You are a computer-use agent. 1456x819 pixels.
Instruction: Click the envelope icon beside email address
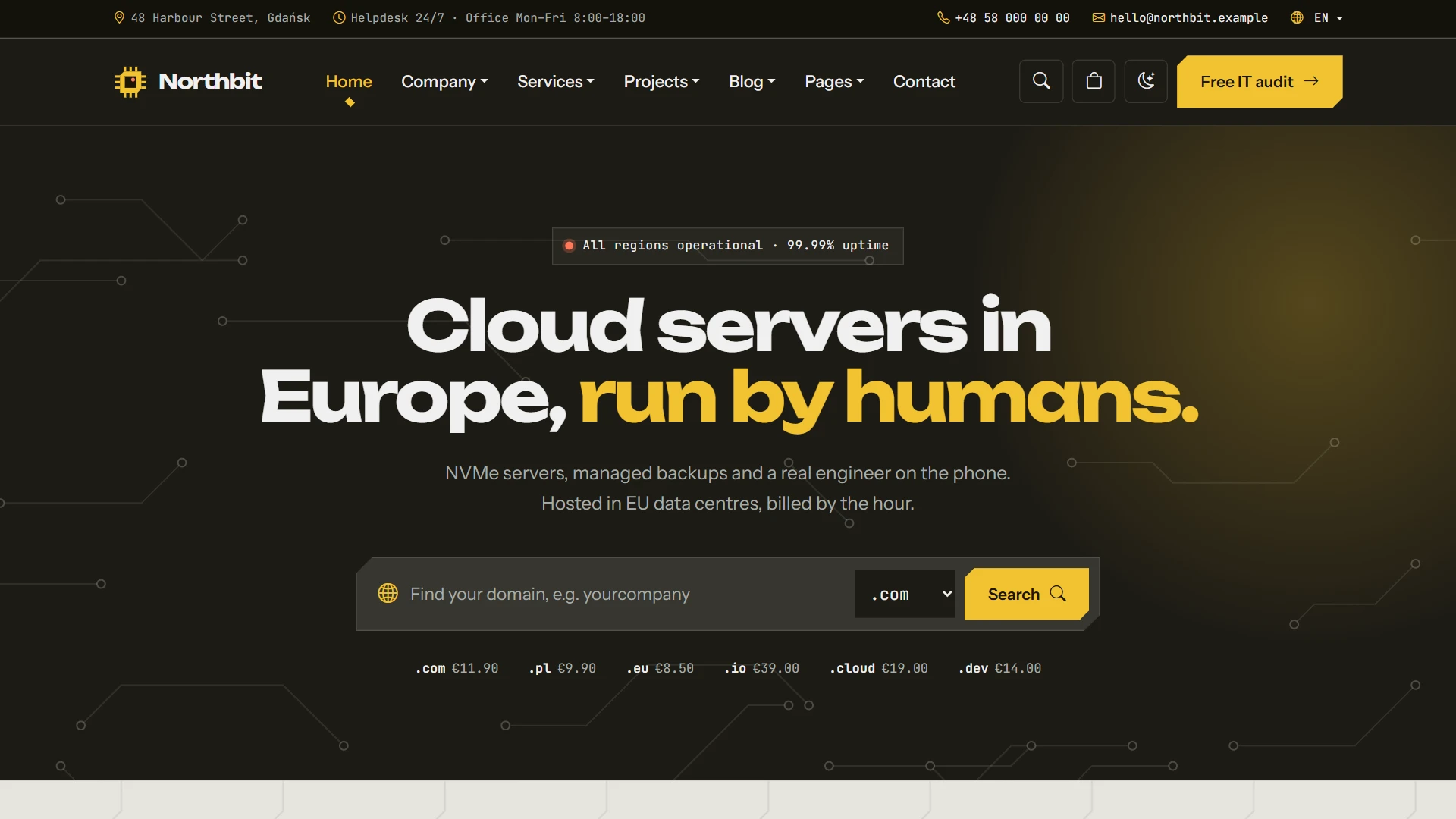pos(1098,17)
